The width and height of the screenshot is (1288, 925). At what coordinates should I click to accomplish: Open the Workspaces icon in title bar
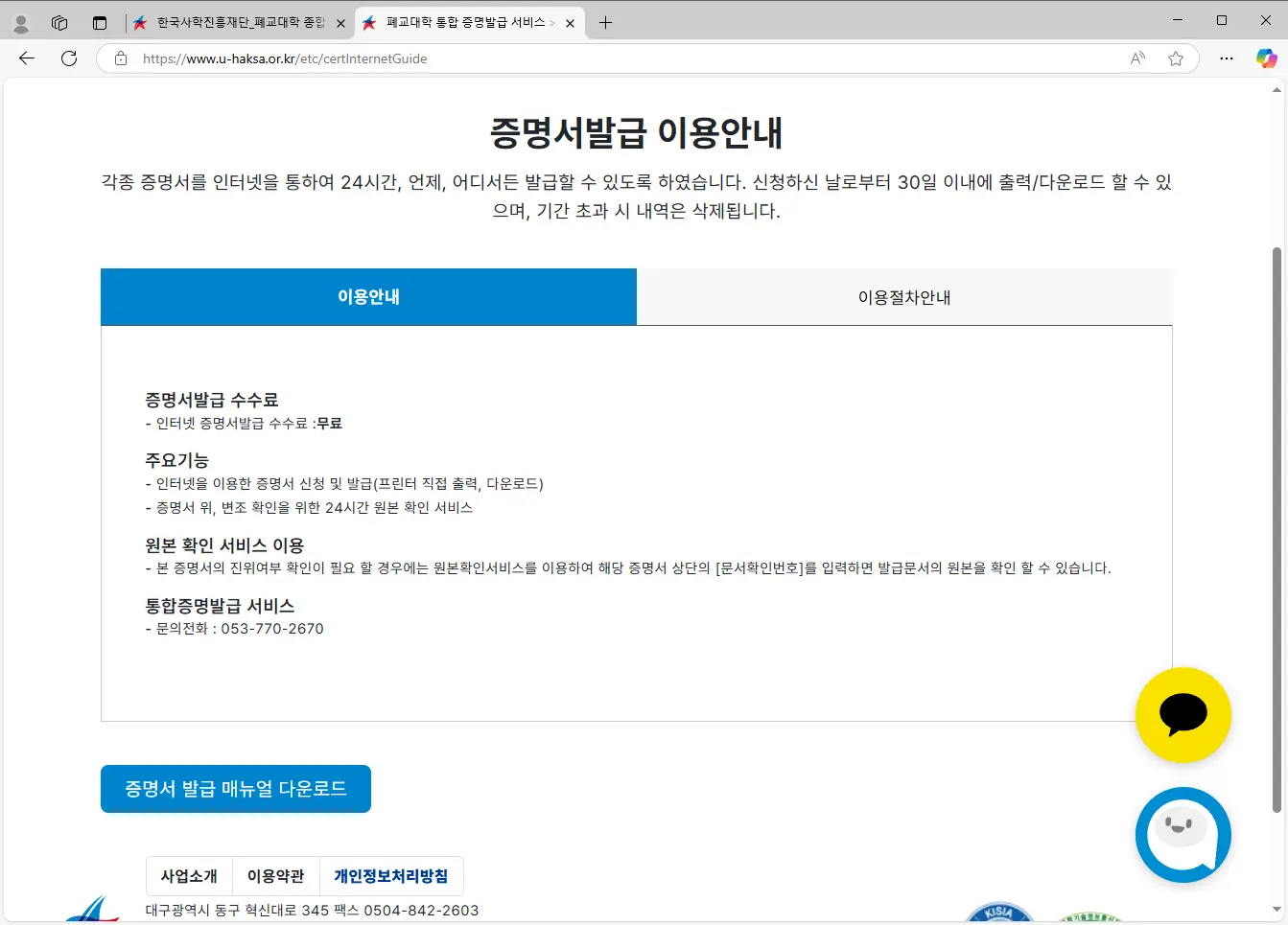(59, 23)
